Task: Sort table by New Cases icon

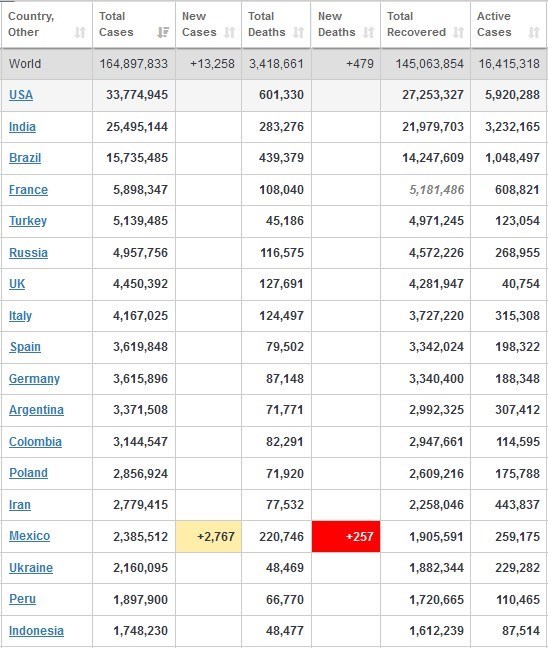Action: point(229,32)
